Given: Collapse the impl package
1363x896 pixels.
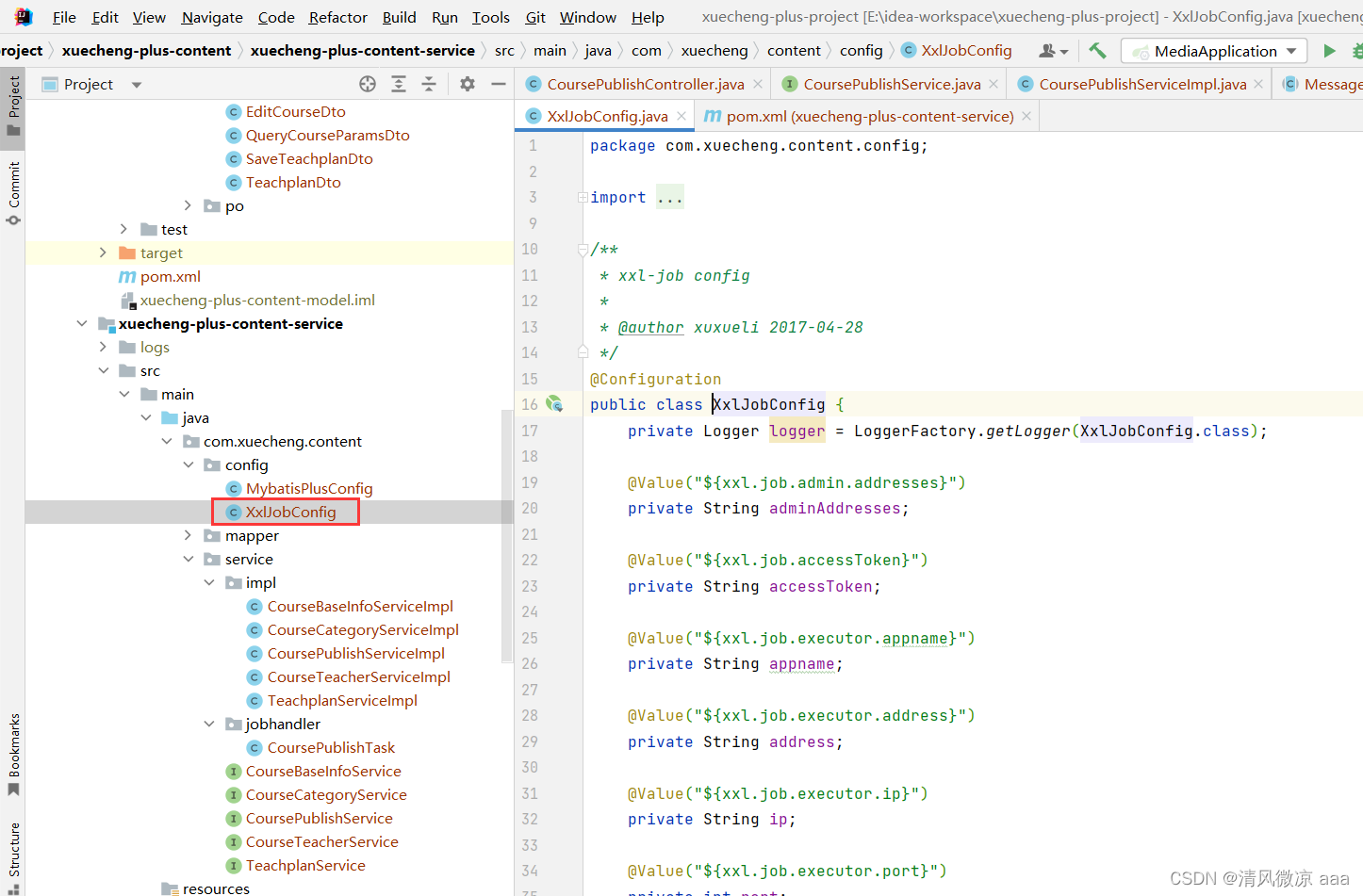Looking at the screenshot, I should (x=209, y=582).
